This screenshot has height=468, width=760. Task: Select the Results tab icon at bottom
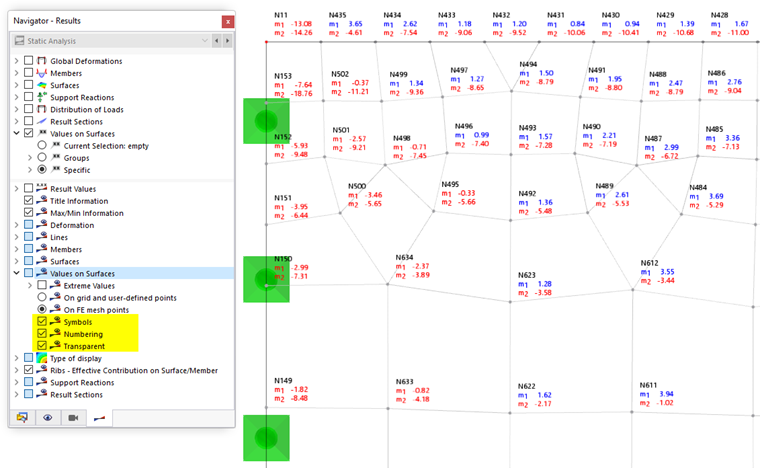point(99,418)
